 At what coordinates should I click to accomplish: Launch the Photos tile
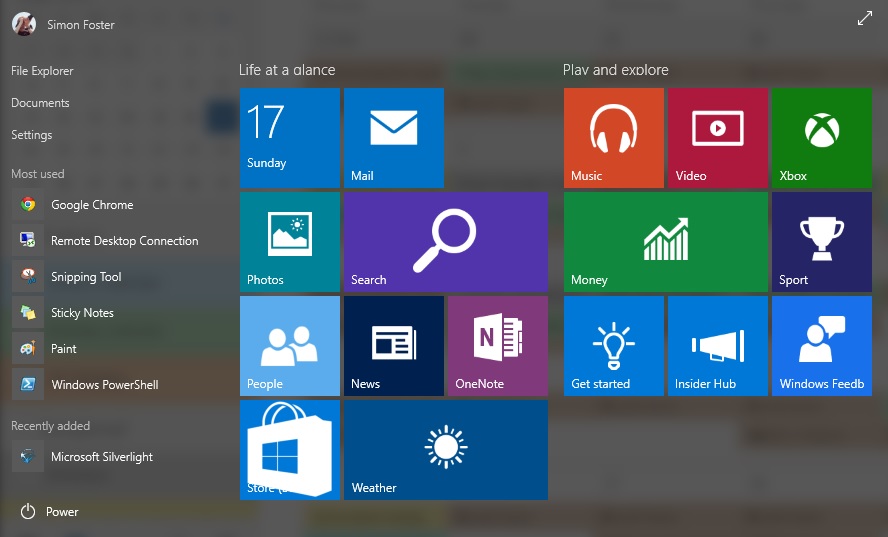tap(289, 242)
